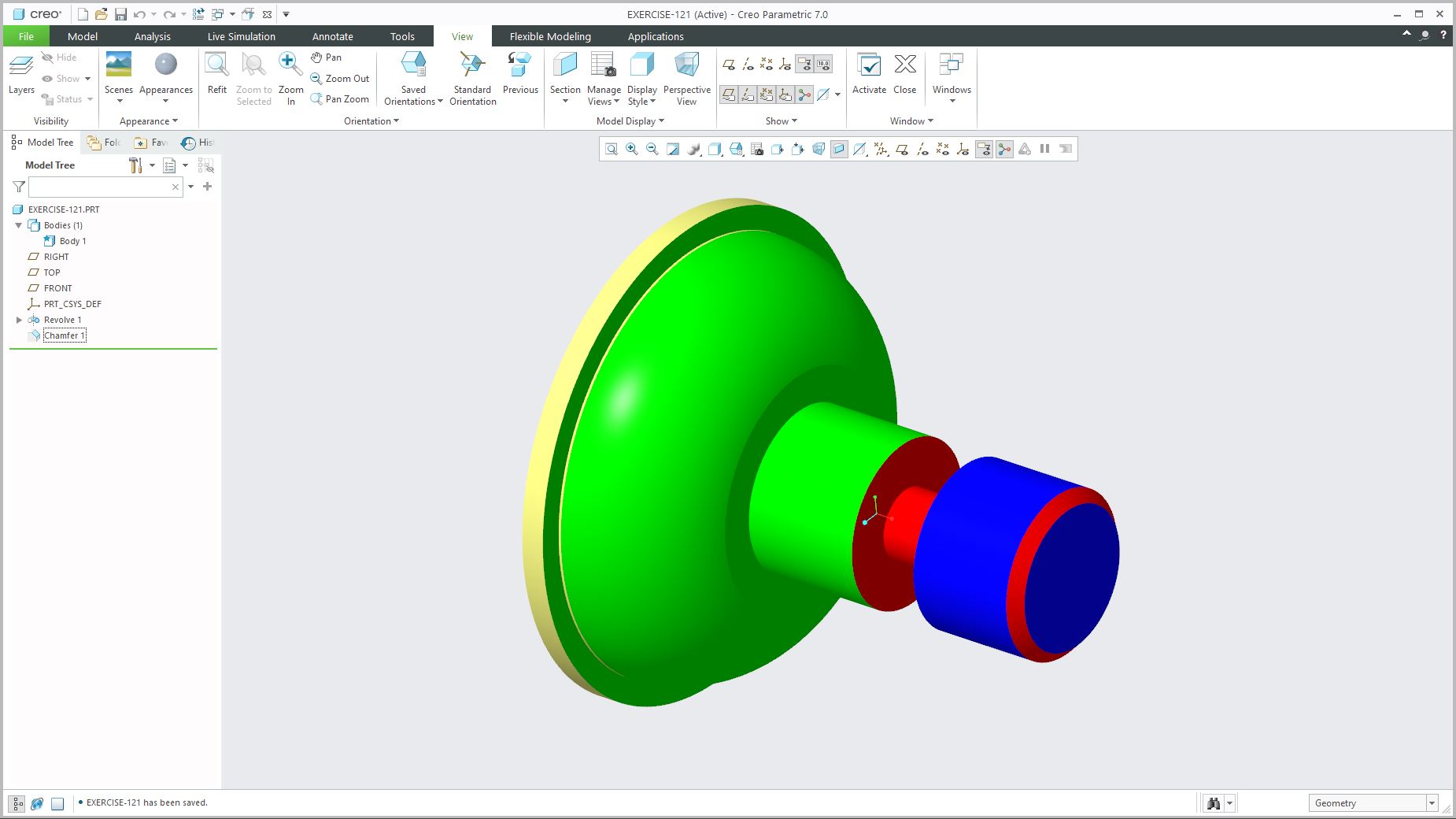Apply the Standard Orientation
This screenshot has height=819, width=1456.
pyautogui.click(x=472, y=79)
